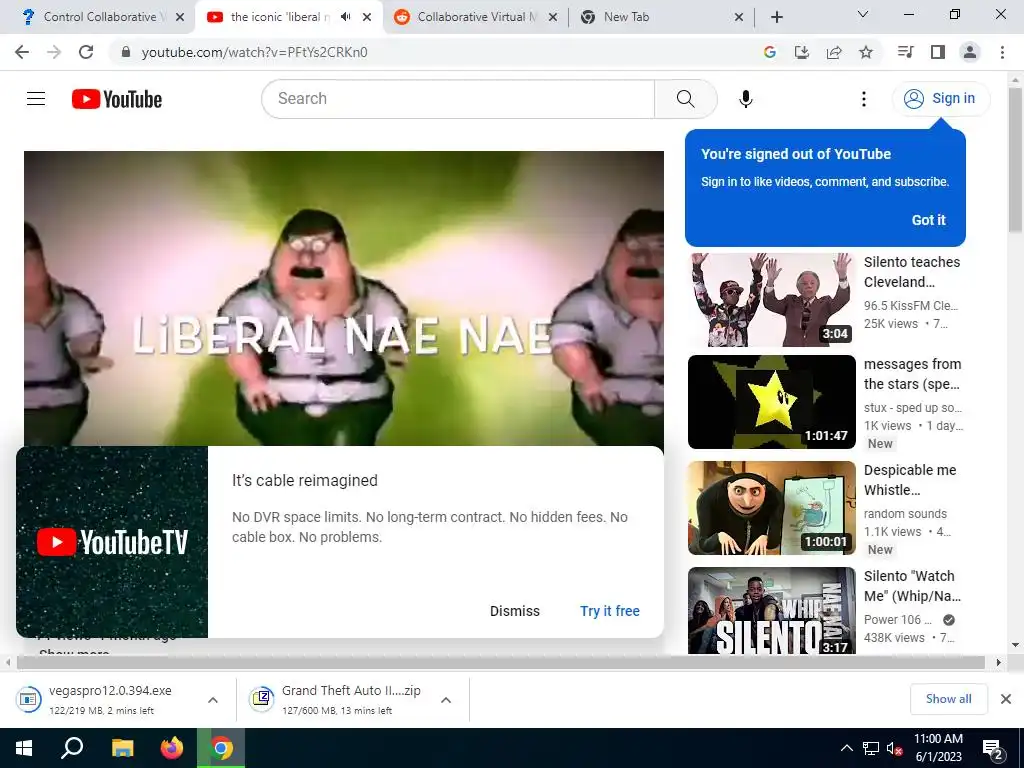Viewport: 1024px width, 768px height.
Task: Open the Windows Start menu
Action: click(24, 748)
